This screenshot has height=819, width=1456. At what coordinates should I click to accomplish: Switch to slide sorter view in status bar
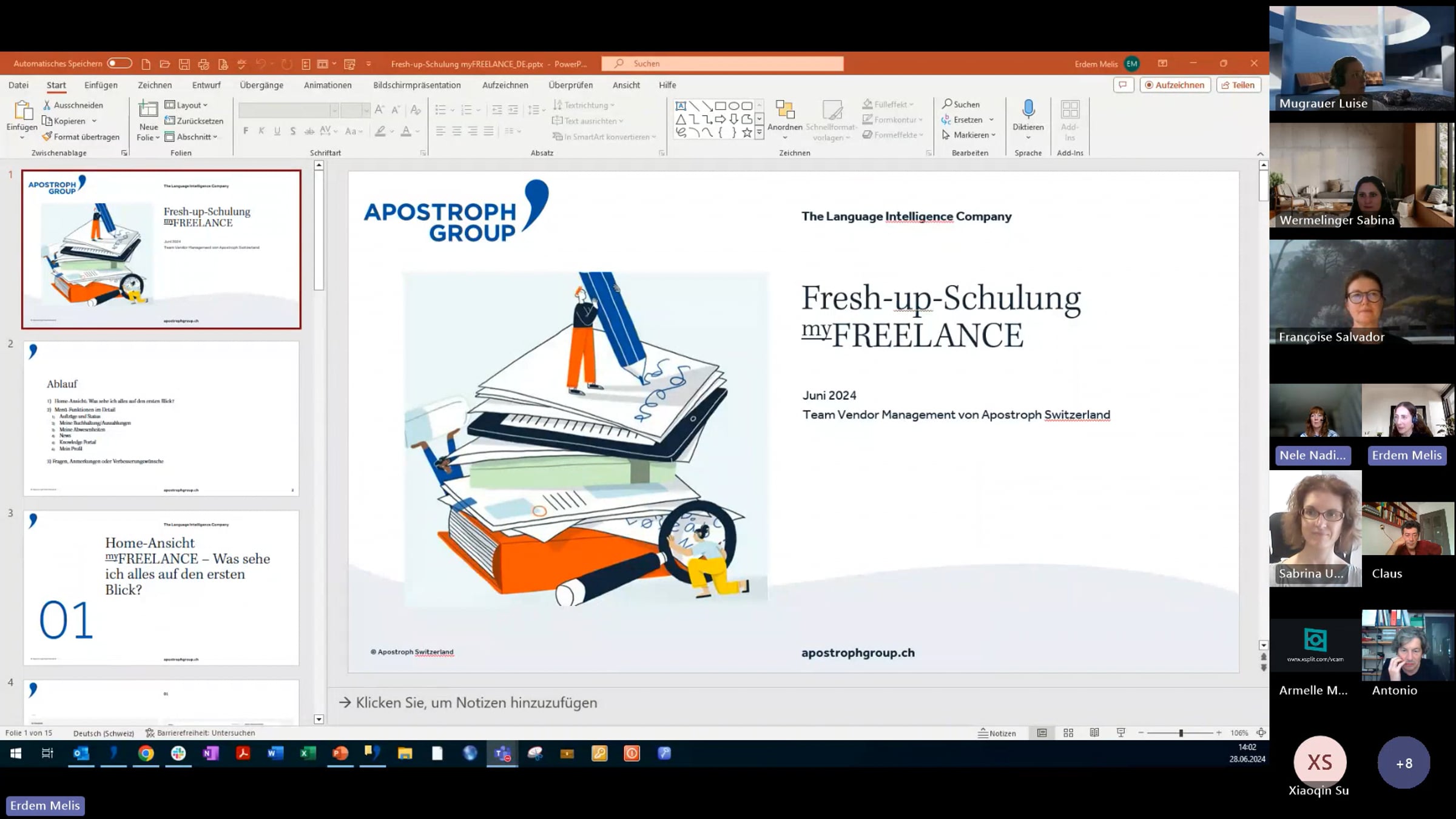point(1068,733)
